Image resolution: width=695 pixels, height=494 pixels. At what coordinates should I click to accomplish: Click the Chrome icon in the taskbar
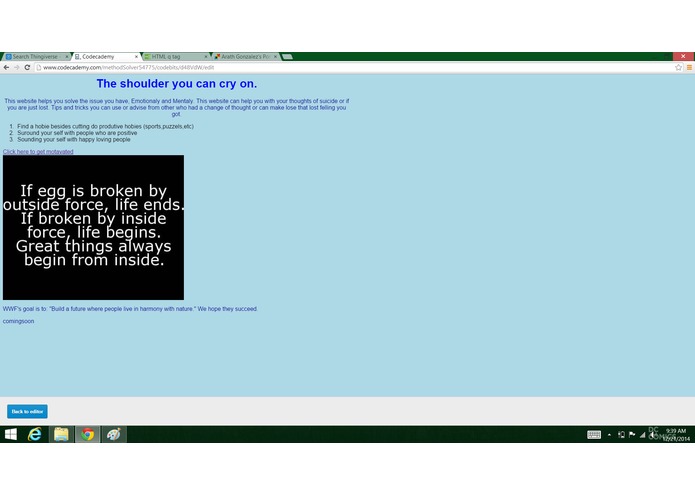(x=87, y=434)
